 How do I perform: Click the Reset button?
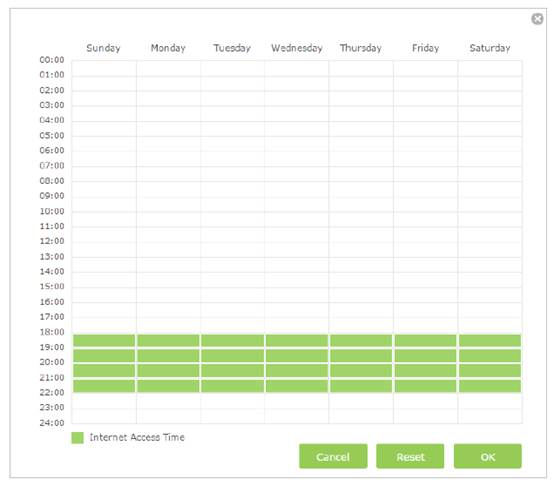[410, 456]
